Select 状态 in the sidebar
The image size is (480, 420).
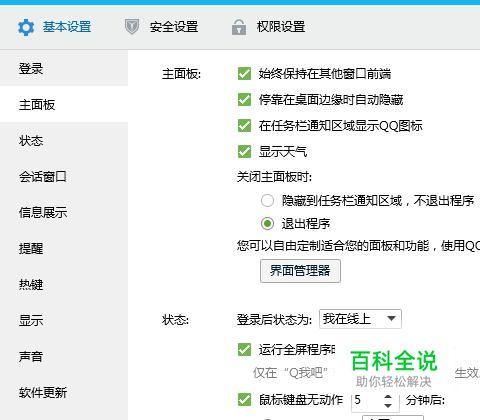64,140
